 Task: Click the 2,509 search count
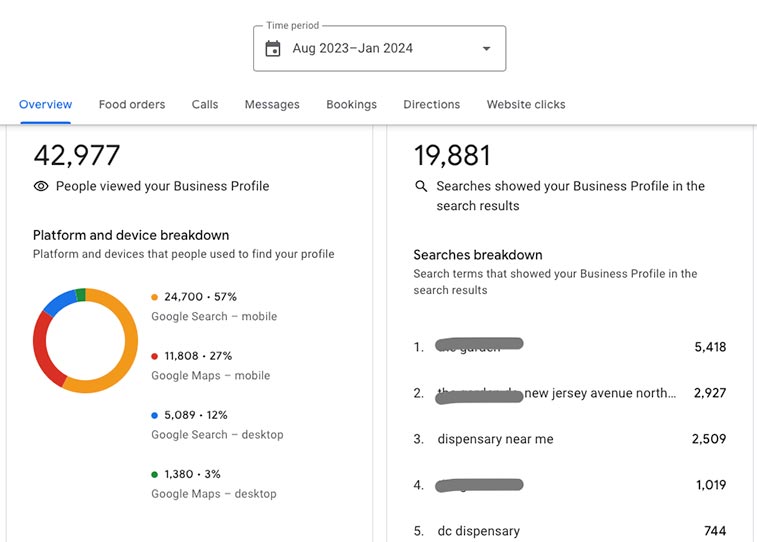709,439
